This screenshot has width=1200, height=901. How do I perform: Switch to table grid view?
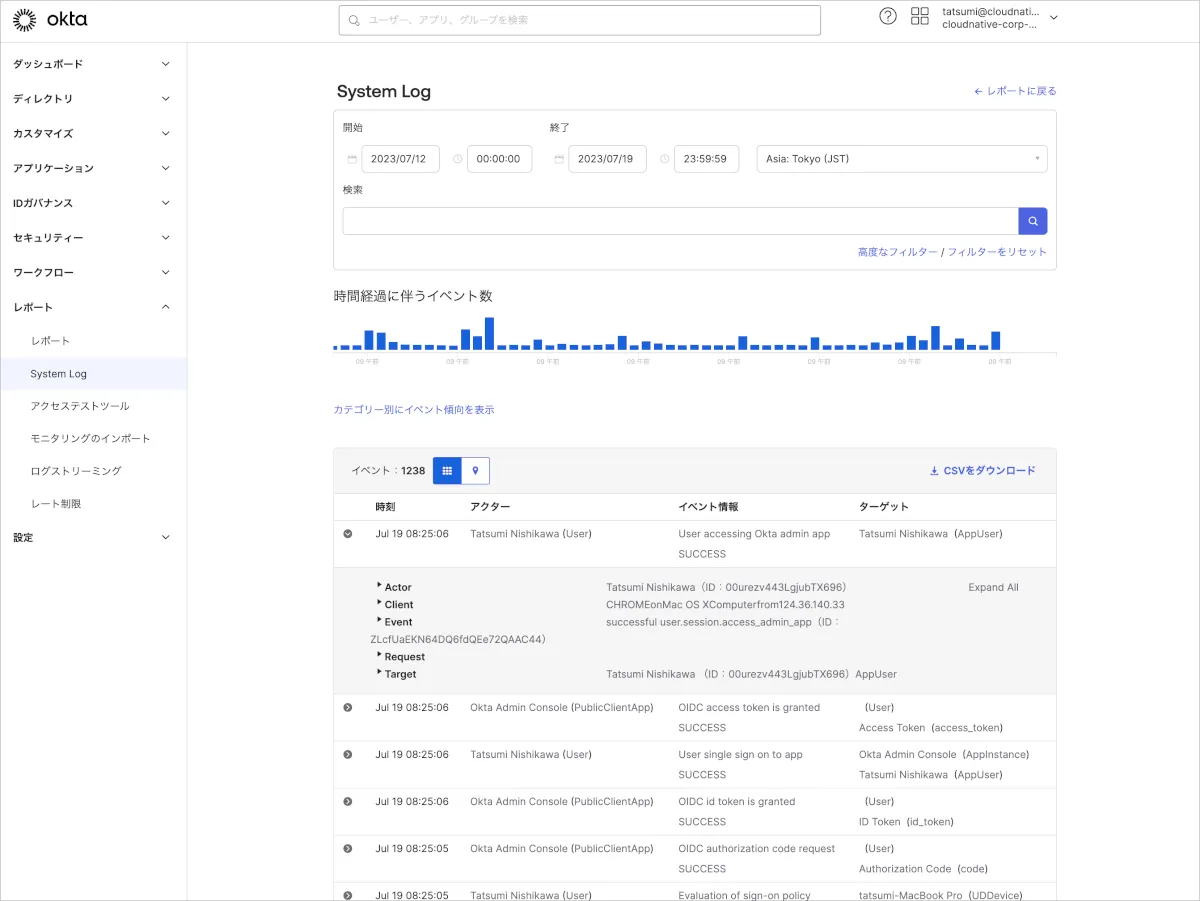point(447,470)
